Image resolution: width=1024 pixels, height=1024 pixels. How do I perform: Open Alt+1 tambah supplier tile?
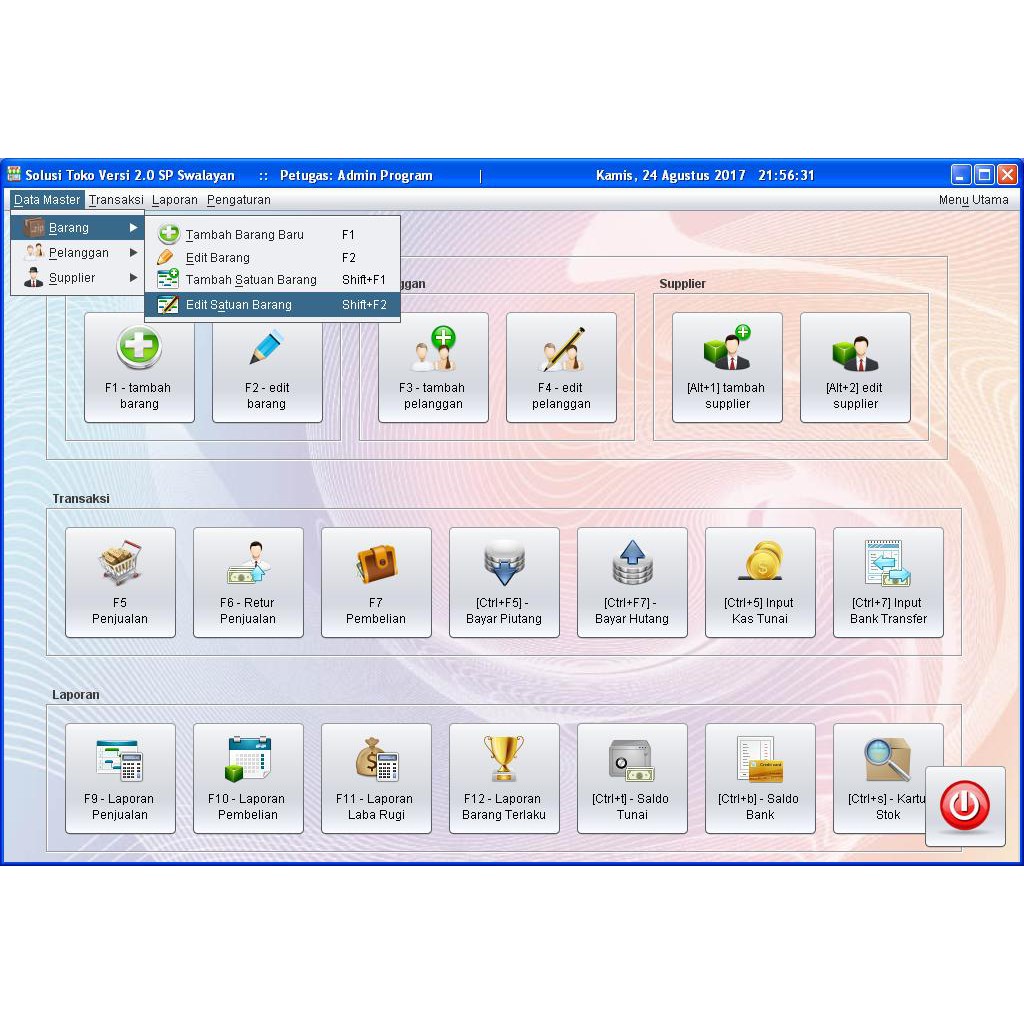tap(727, 367)
